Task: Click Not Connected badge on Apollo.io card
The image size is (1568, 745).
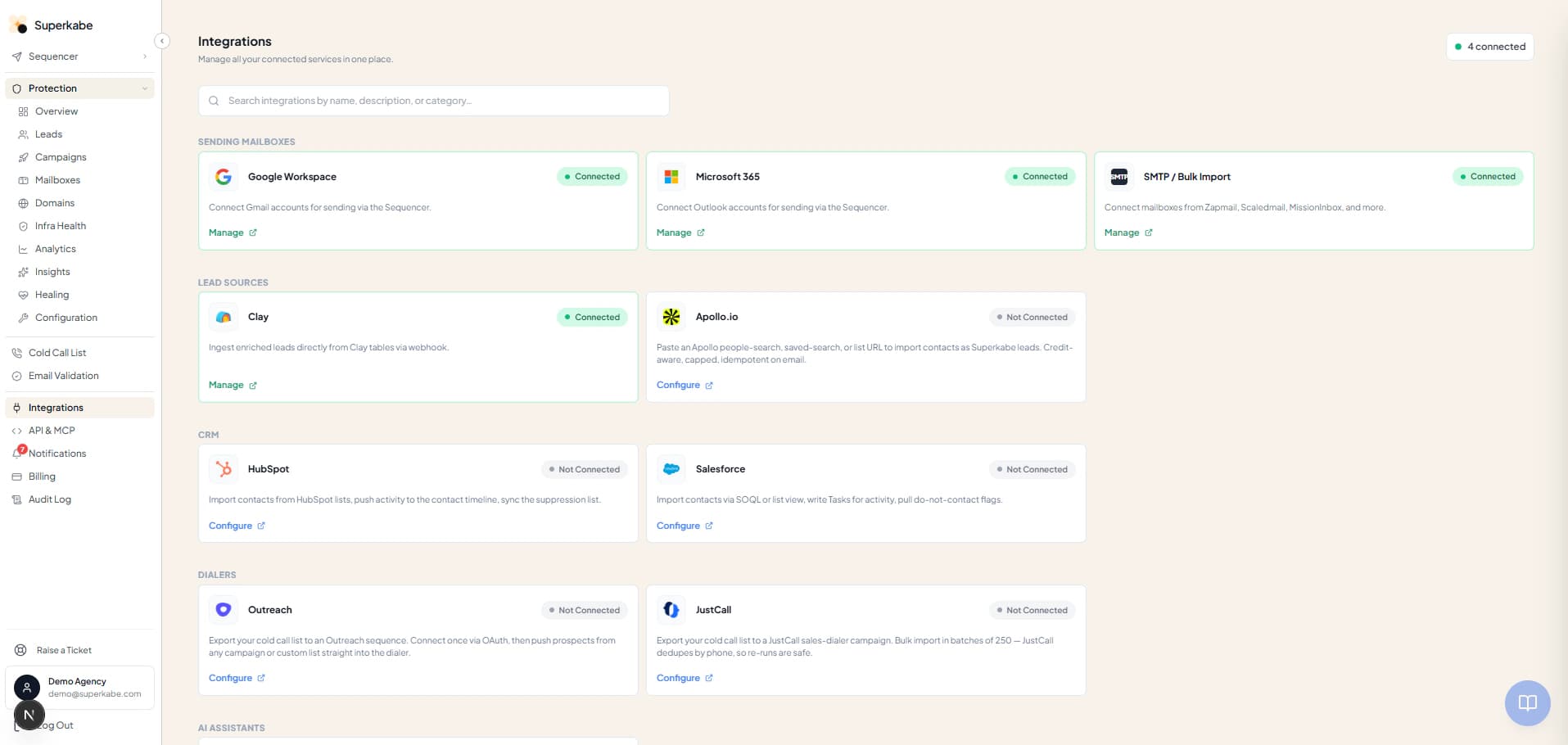Action: (1032, 318)
